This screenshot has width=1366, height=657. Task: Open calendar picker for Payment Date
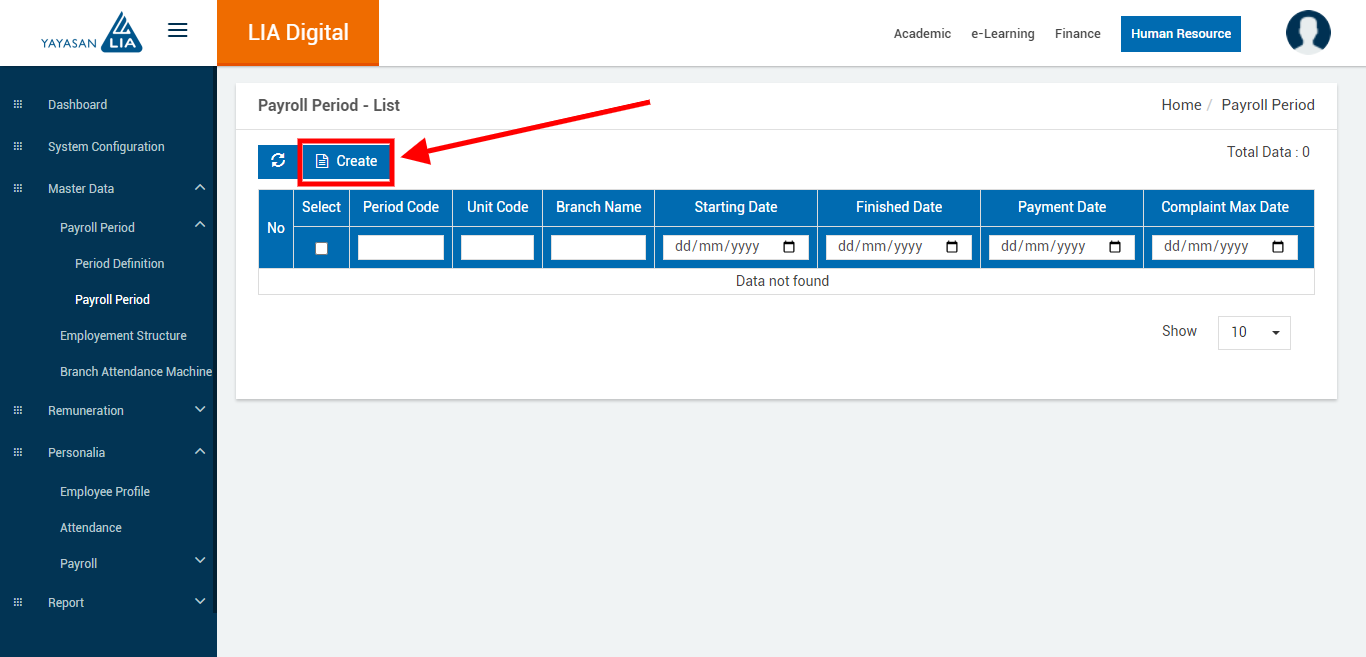[x=1115, y=247]
